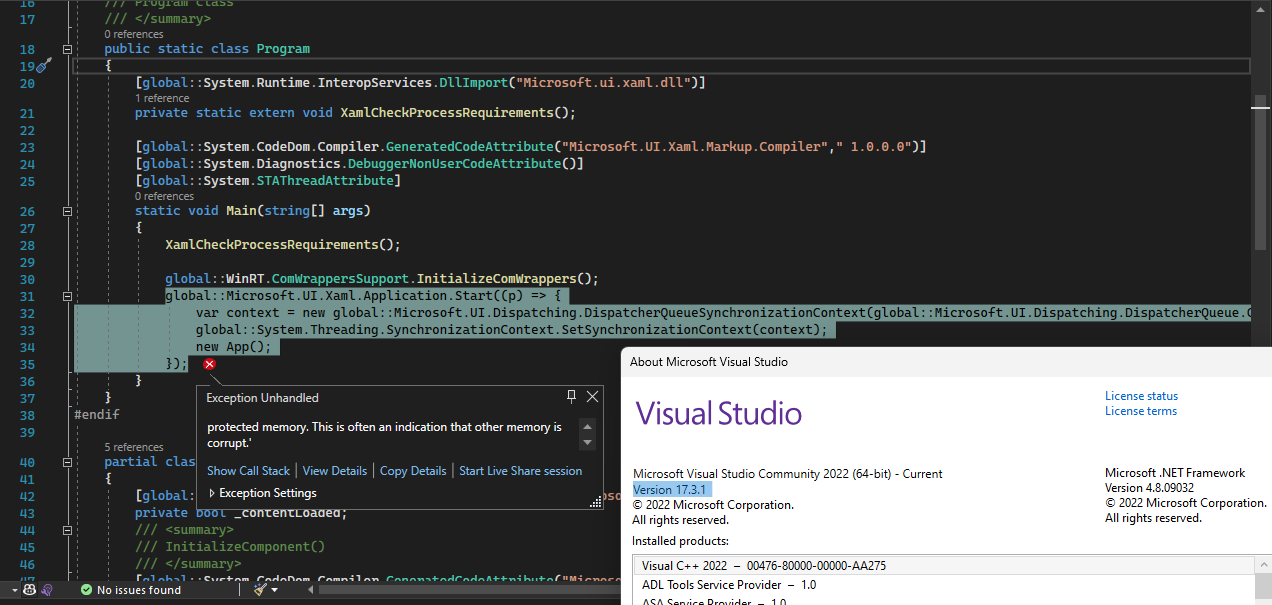
Task: Click the red exception error icon near line 35
Action: coord(209,364)
